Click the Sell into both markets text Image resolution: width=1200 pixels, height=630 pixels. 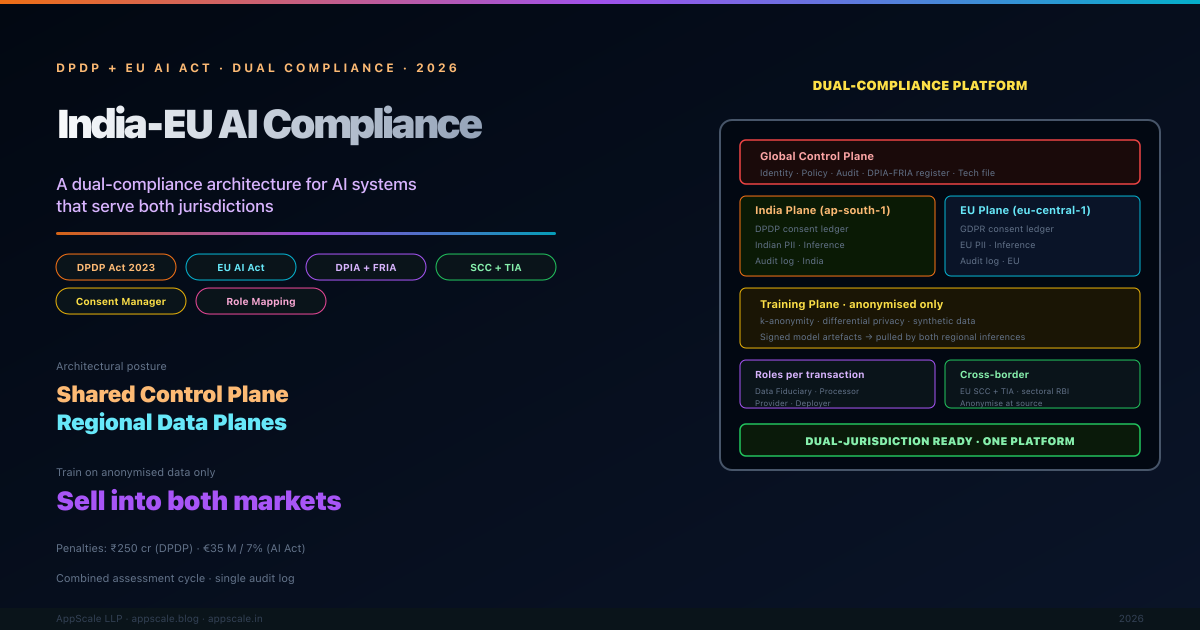click(199, 500)
